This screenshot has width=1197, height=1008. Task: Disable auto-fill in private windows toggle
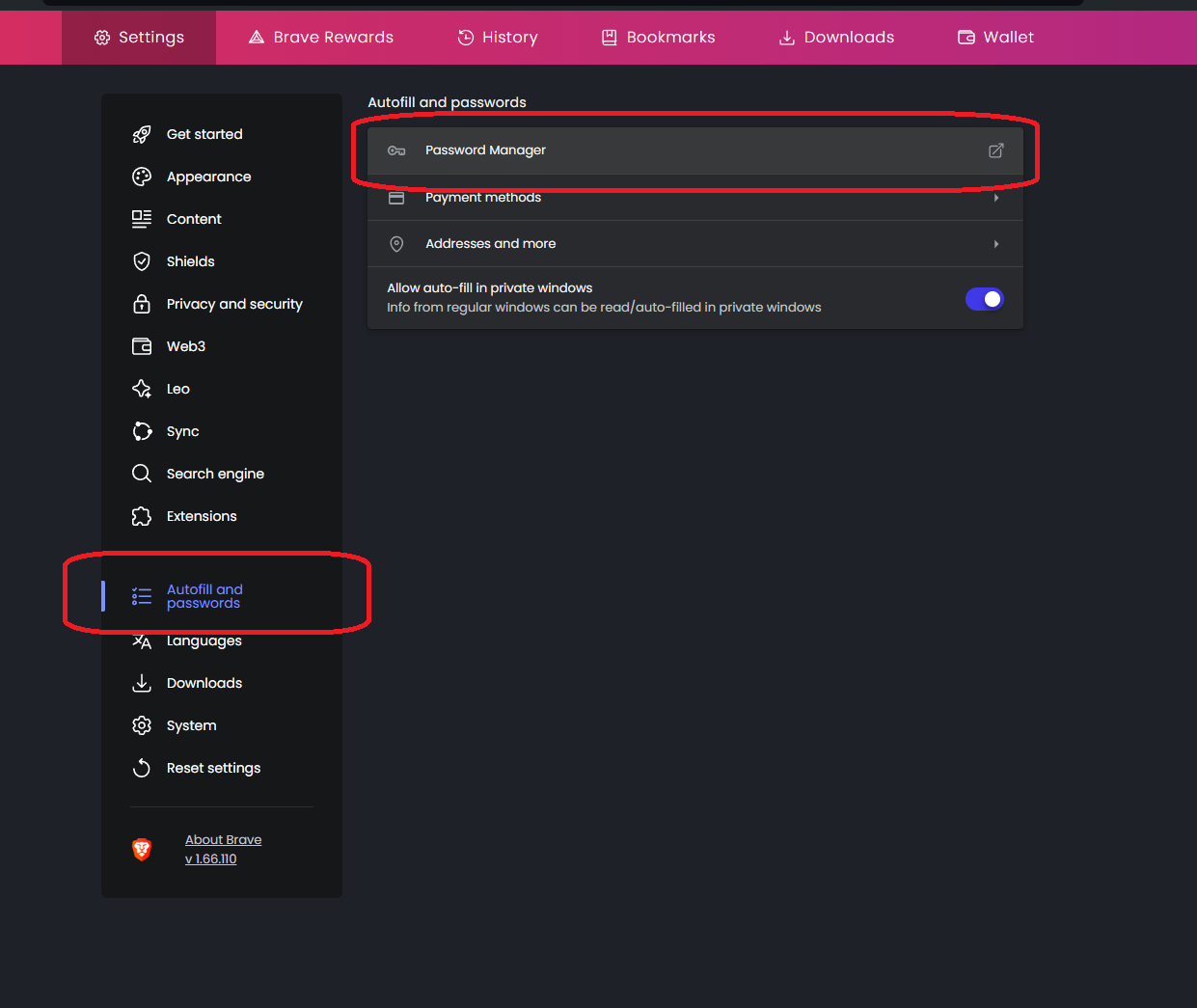pyautogui.click(x=985, y=299)
